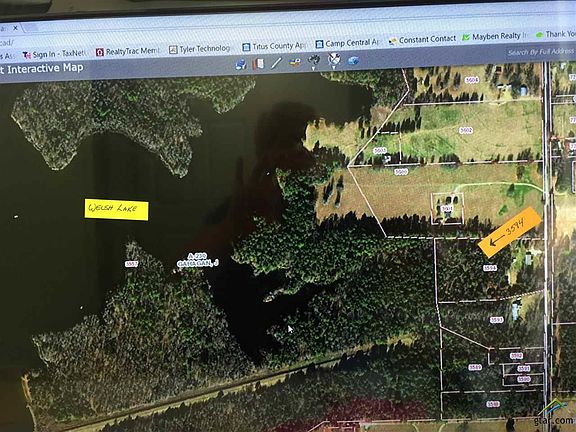The image size is (576, 432).
Task: Select parcel label 3592 on map
Action: (x=516, y=356)
